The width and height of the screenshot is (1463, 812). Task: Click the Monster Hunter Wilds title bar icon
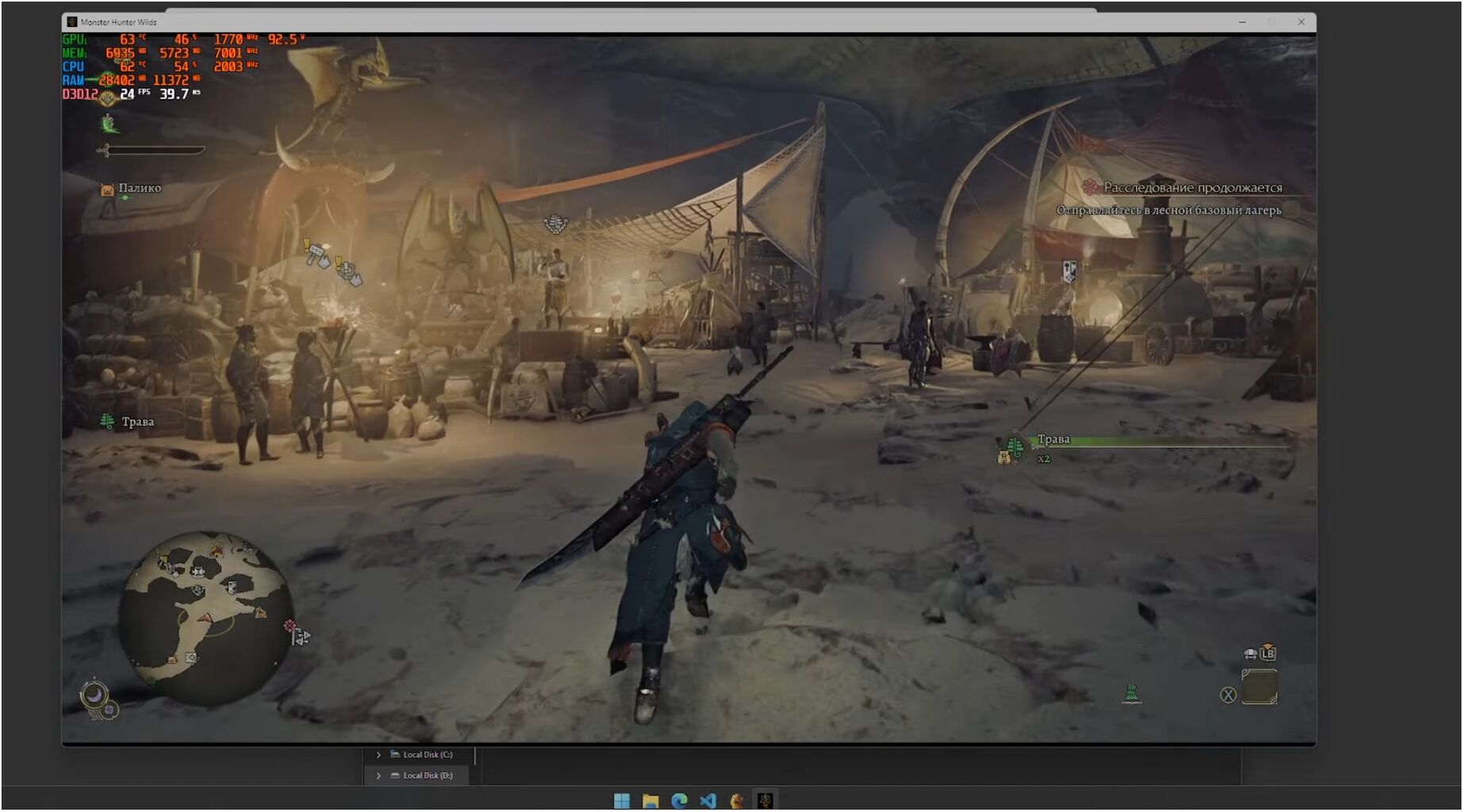click(72, 22)
